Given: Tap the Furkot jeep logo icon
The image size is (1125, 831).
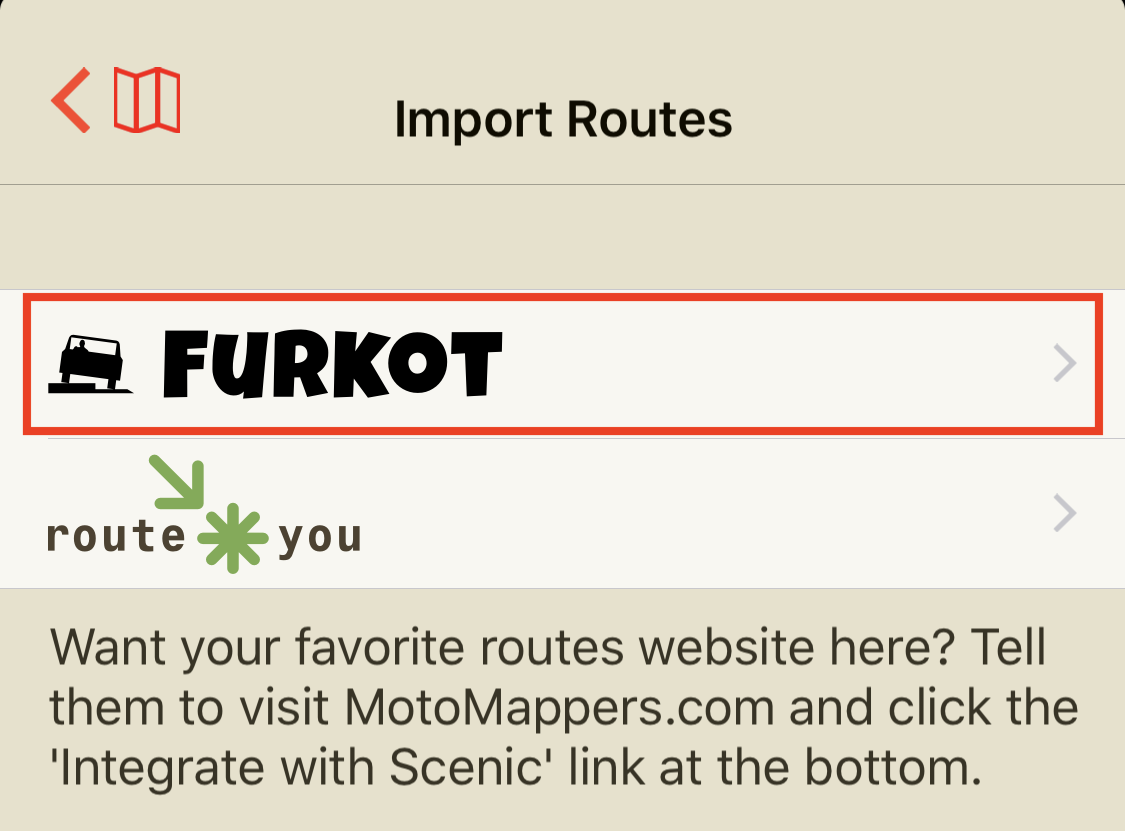Looking at the screenshot, I should pyautogui.click(x=90, y=364).
